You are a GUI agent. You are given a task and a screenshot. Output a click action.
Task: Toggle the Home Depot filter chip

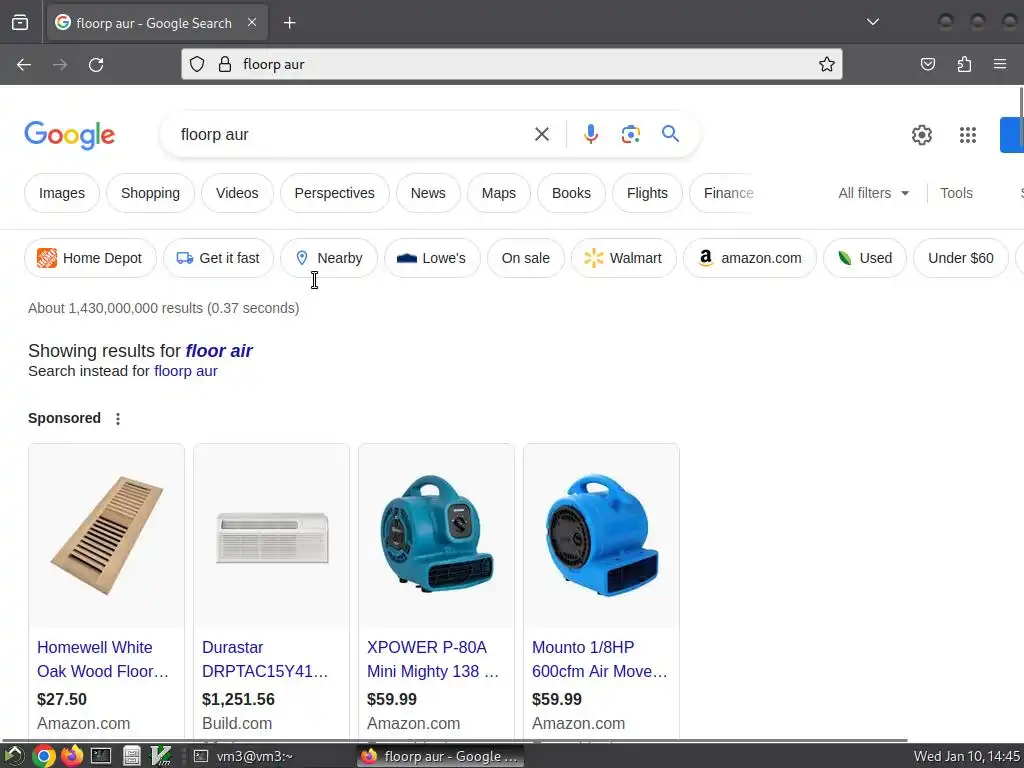(x=90, y=258)
